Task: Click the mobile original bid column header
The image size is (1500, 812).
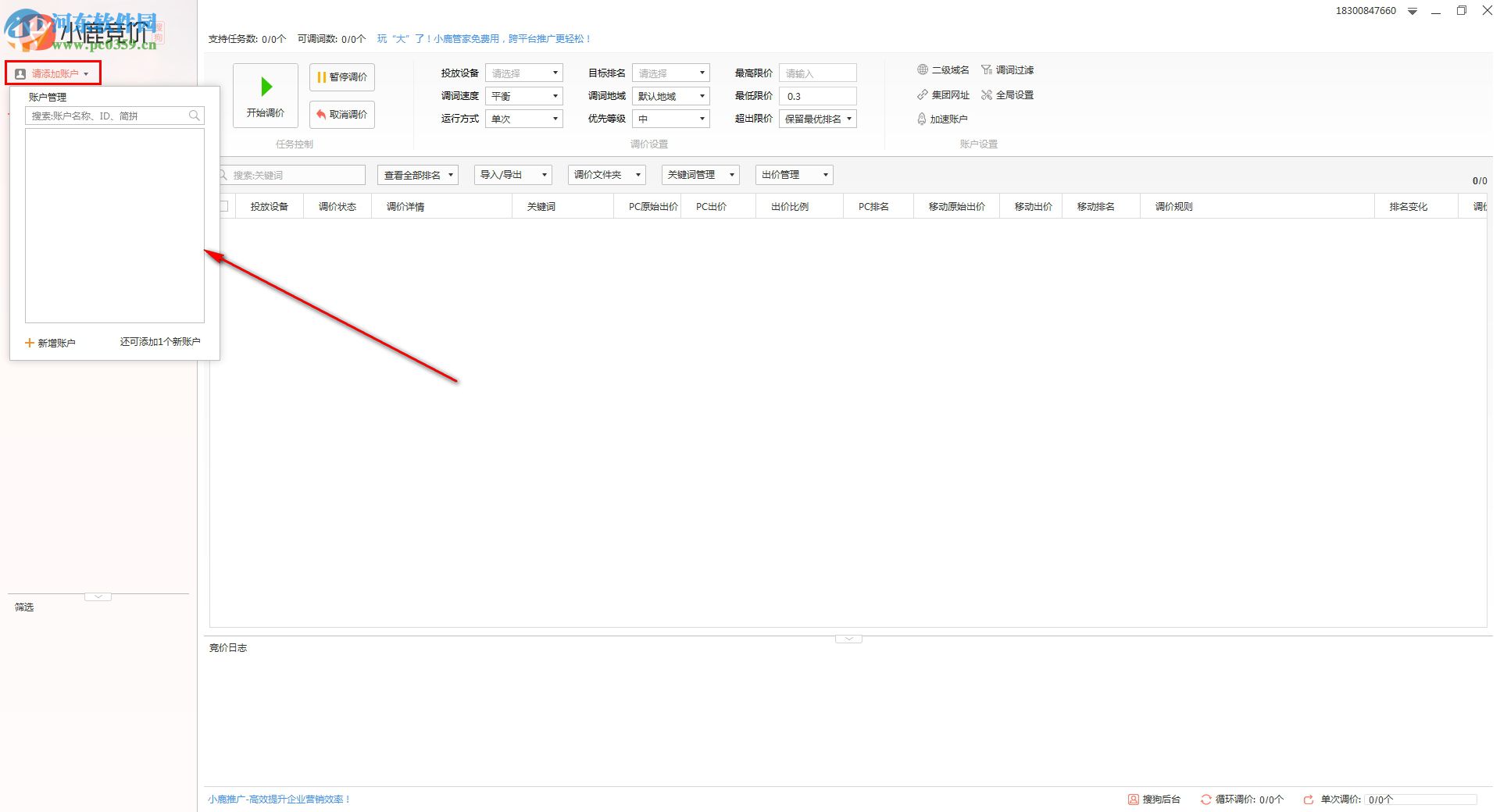Action: click(957, 207)
